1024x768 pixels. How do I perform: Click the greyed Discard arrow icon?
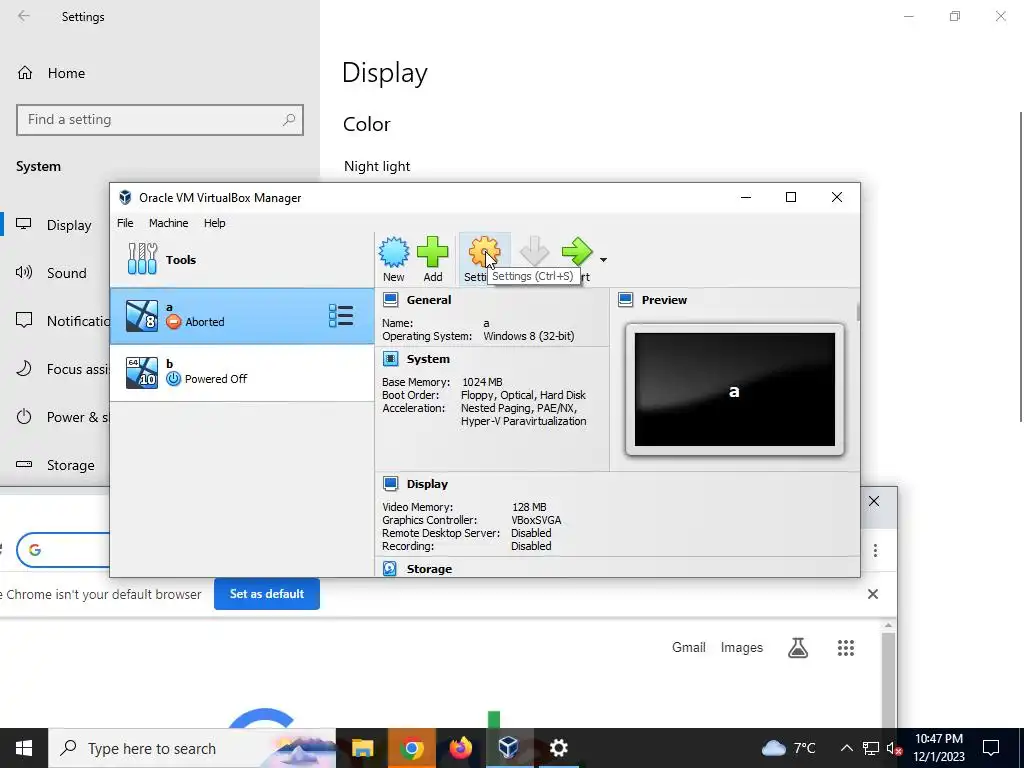(x=534, y=252)
